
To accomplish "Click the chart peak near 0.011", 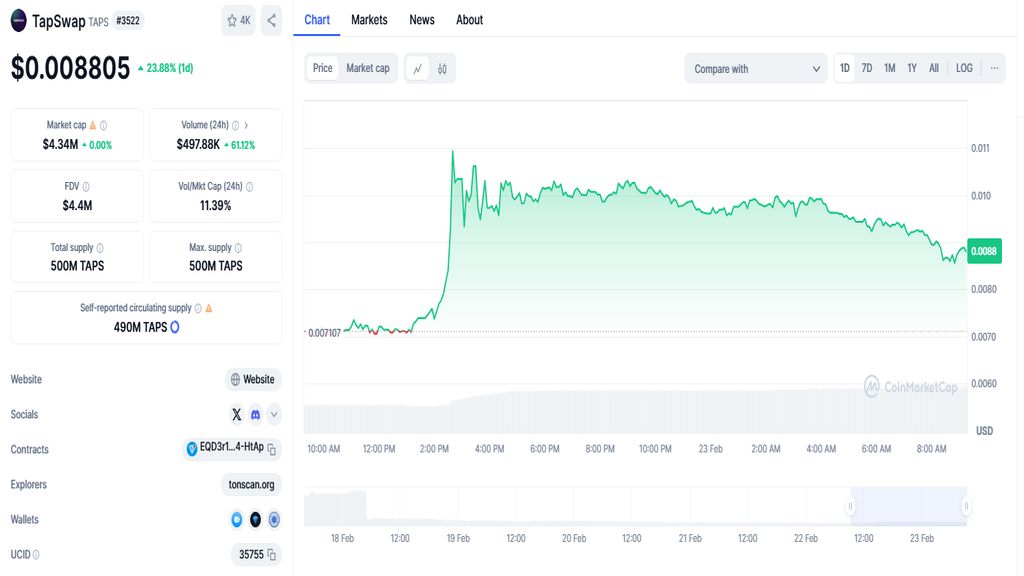I will [x=453, y=152].
